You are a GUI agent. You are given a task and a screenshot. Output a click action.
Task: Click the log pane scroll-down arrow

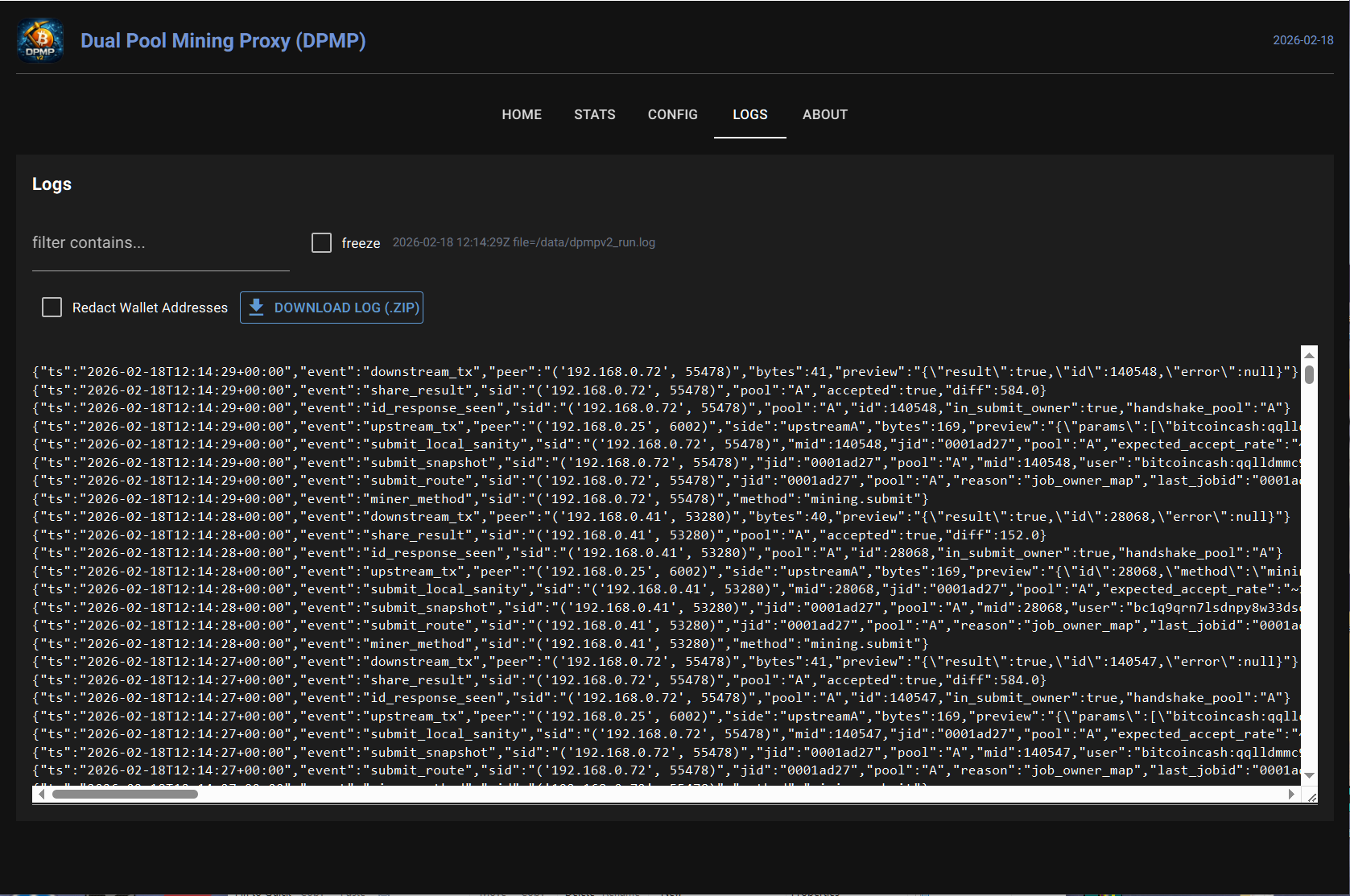pyautogui.click(x=1309, y=775)
